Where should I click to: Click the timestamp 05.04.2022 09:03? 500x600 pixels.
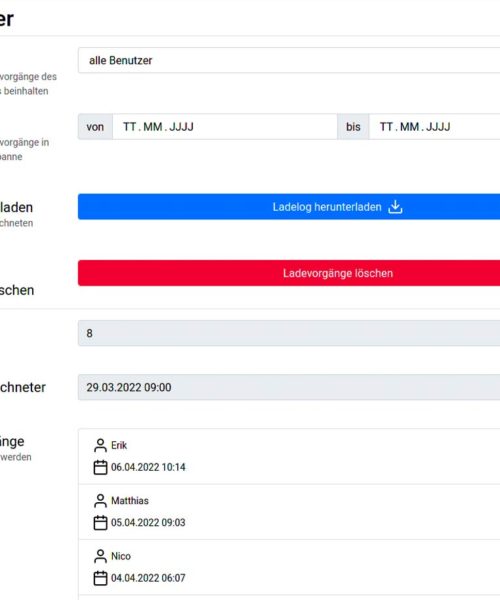pos(148,523)
